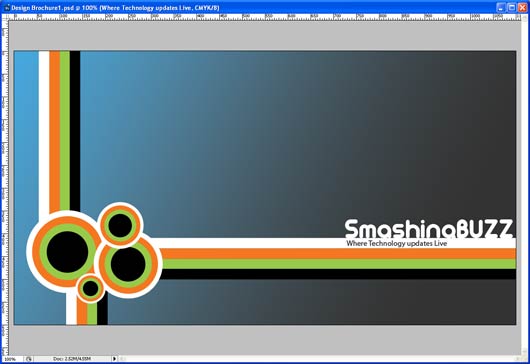
Task: Minimize the Design Brochure1.psd window
Action: (501, 7)
